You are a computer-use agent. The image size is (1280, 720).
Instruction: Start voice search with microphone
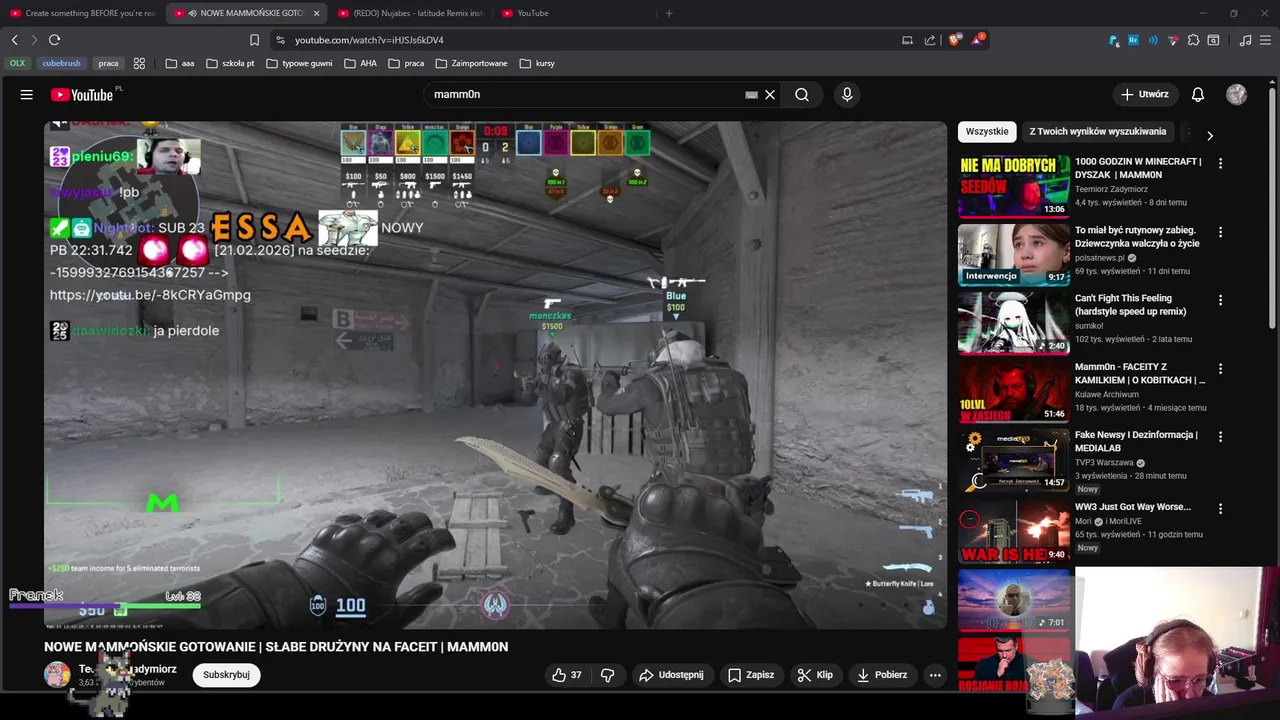click(x=847, y=94)
